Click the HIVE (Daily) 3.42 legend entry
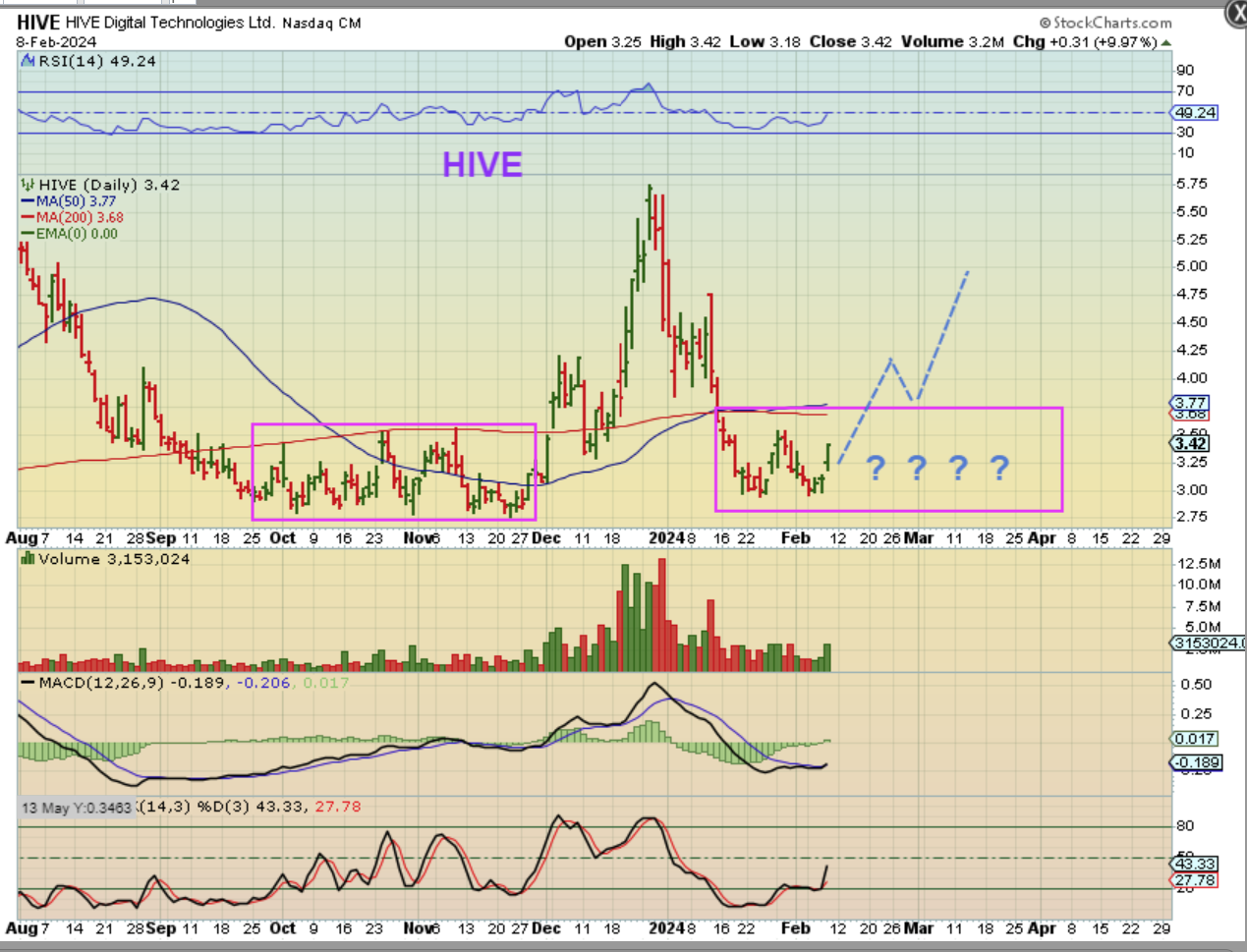1247x952 pixels. coord(109,185)
